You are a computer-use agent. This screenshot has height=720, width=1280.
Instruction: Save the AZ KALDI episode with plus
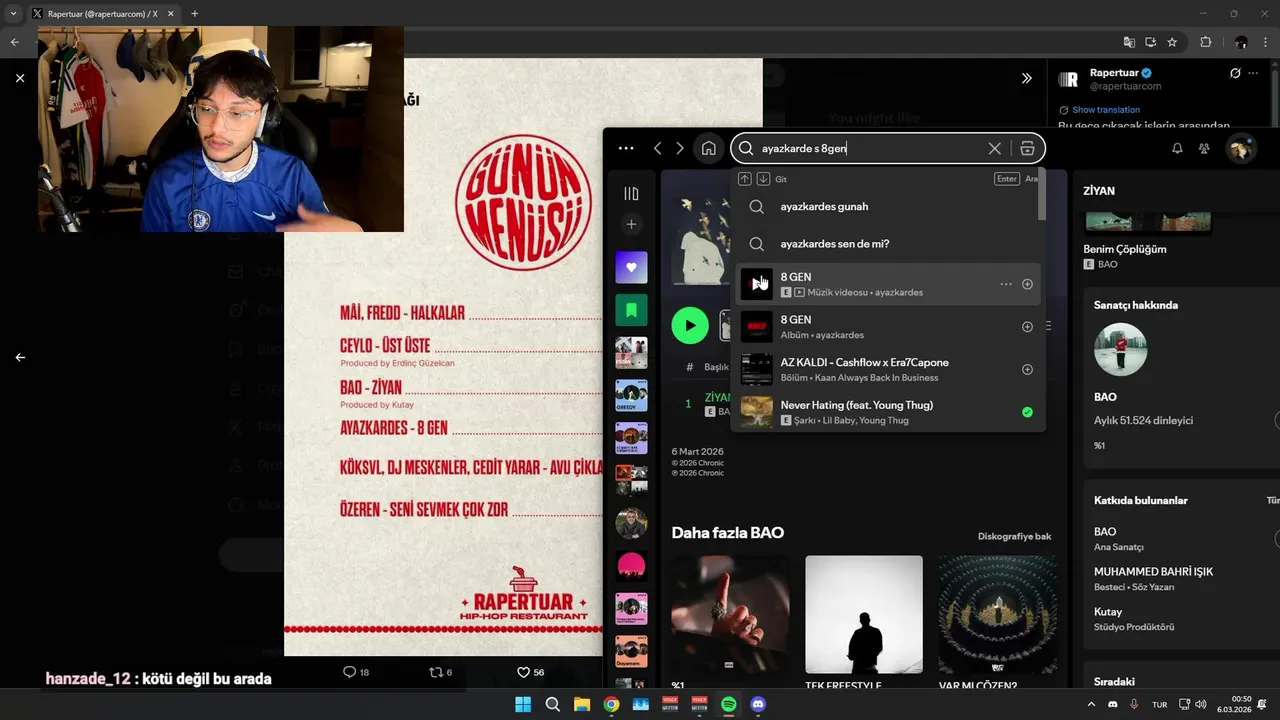pyautogui.click(x=1027, y=369)
